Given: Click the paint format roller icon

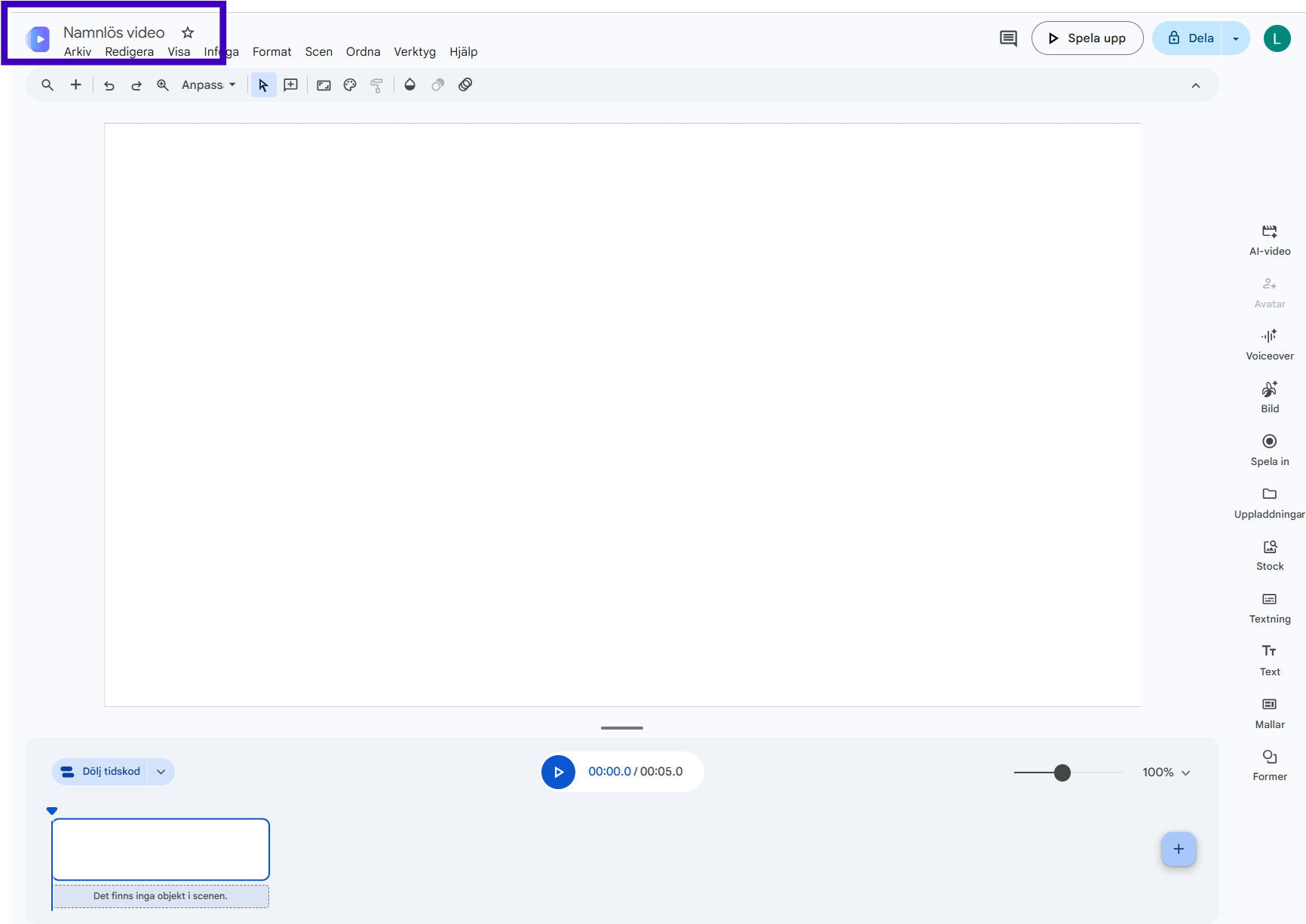Looking at the screenshot, I should click(376, 85).
